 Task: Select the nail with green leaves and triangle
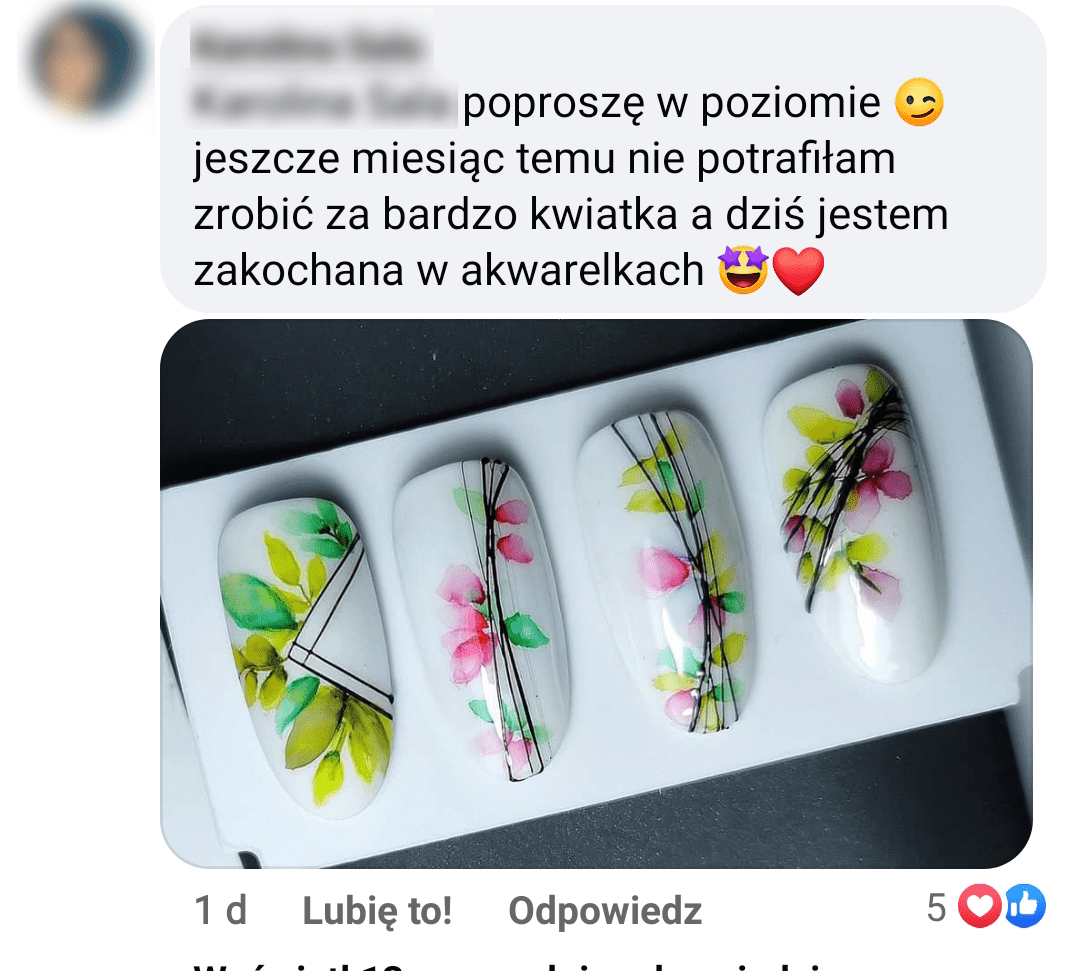point(306,654)
